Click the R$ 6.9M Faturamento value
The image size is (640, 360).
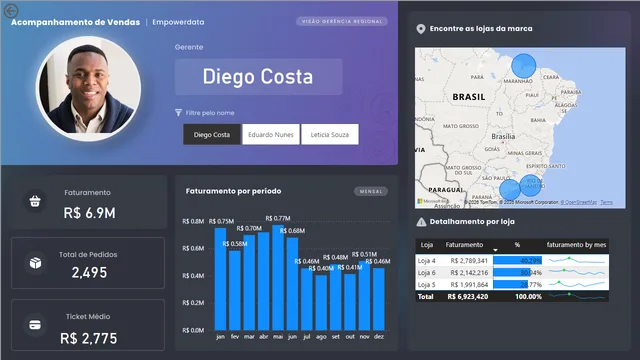coord(89,213)
